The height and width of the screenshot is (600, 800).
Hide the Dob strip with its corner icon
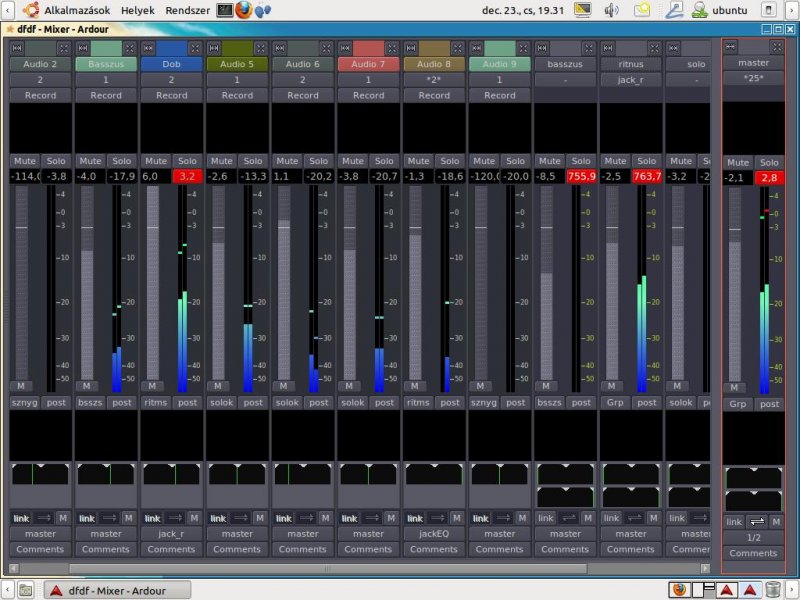click(195, 48)
